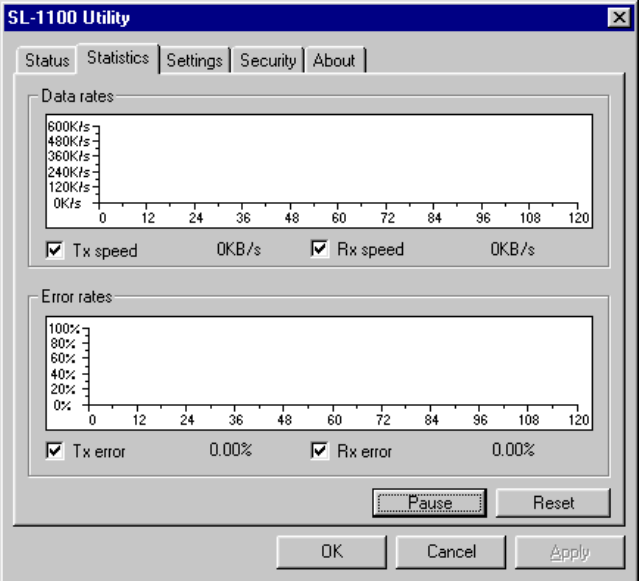This screenshot has height=581, width=639.
Task: Toggle the Rx error checkbox
Action: 320,451
